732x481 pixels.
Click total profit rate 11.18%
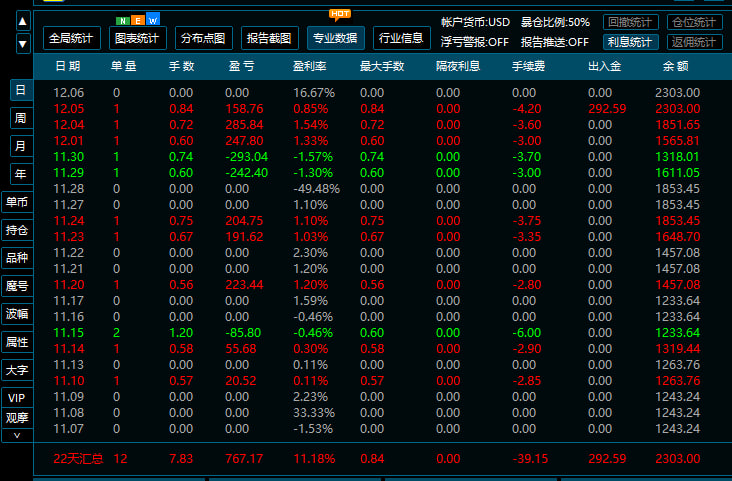tap(314, 459)
